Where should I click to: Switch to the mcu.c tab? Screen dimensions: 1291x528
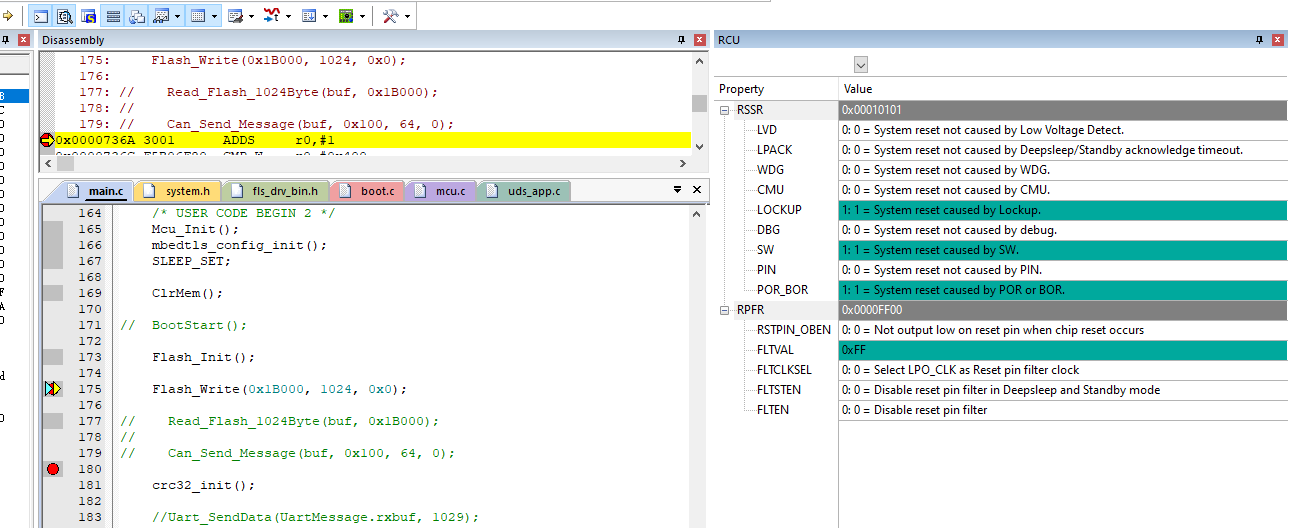[x=442, y=190]
